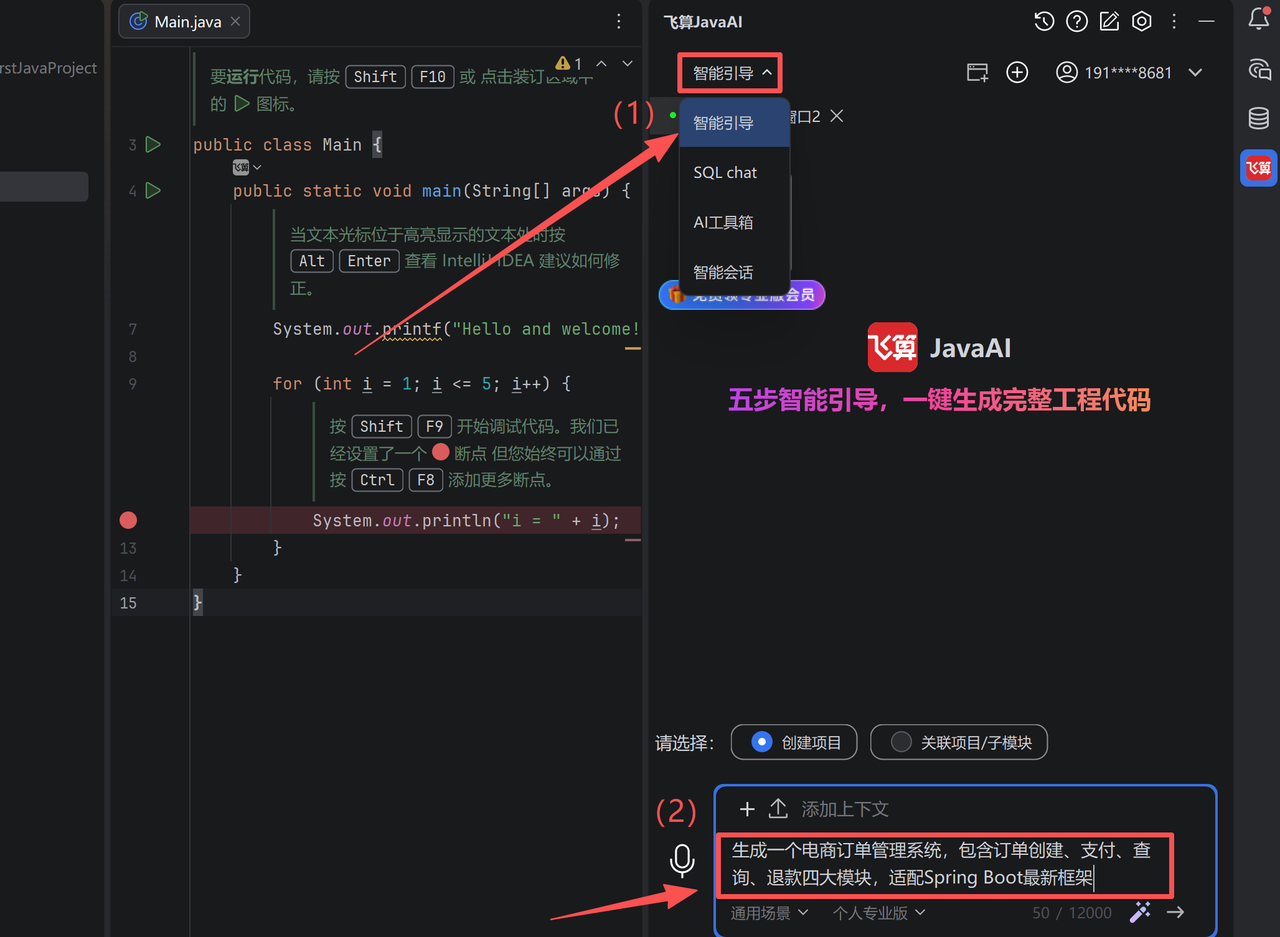Go to previous highlighted error arrow

[x=601, y=63]
